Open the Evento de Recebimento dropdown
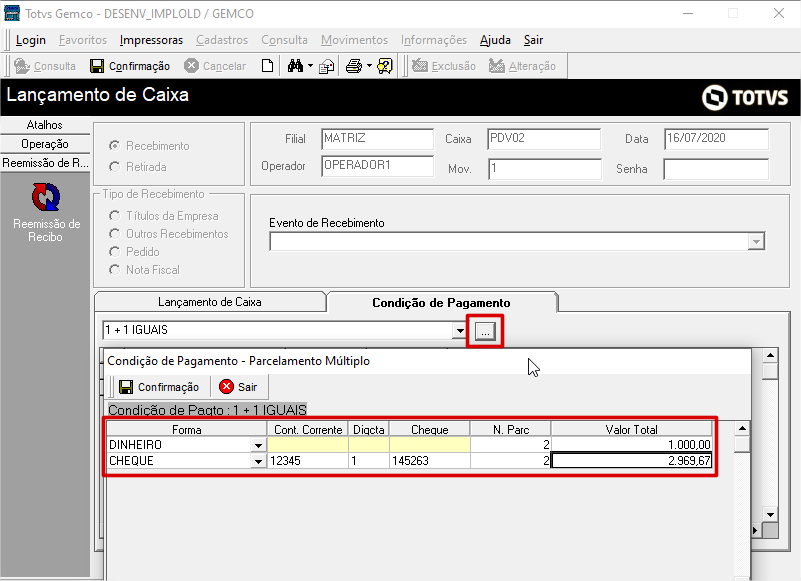Viewport: 801px width, 581px height. click(x=756, y=241)
